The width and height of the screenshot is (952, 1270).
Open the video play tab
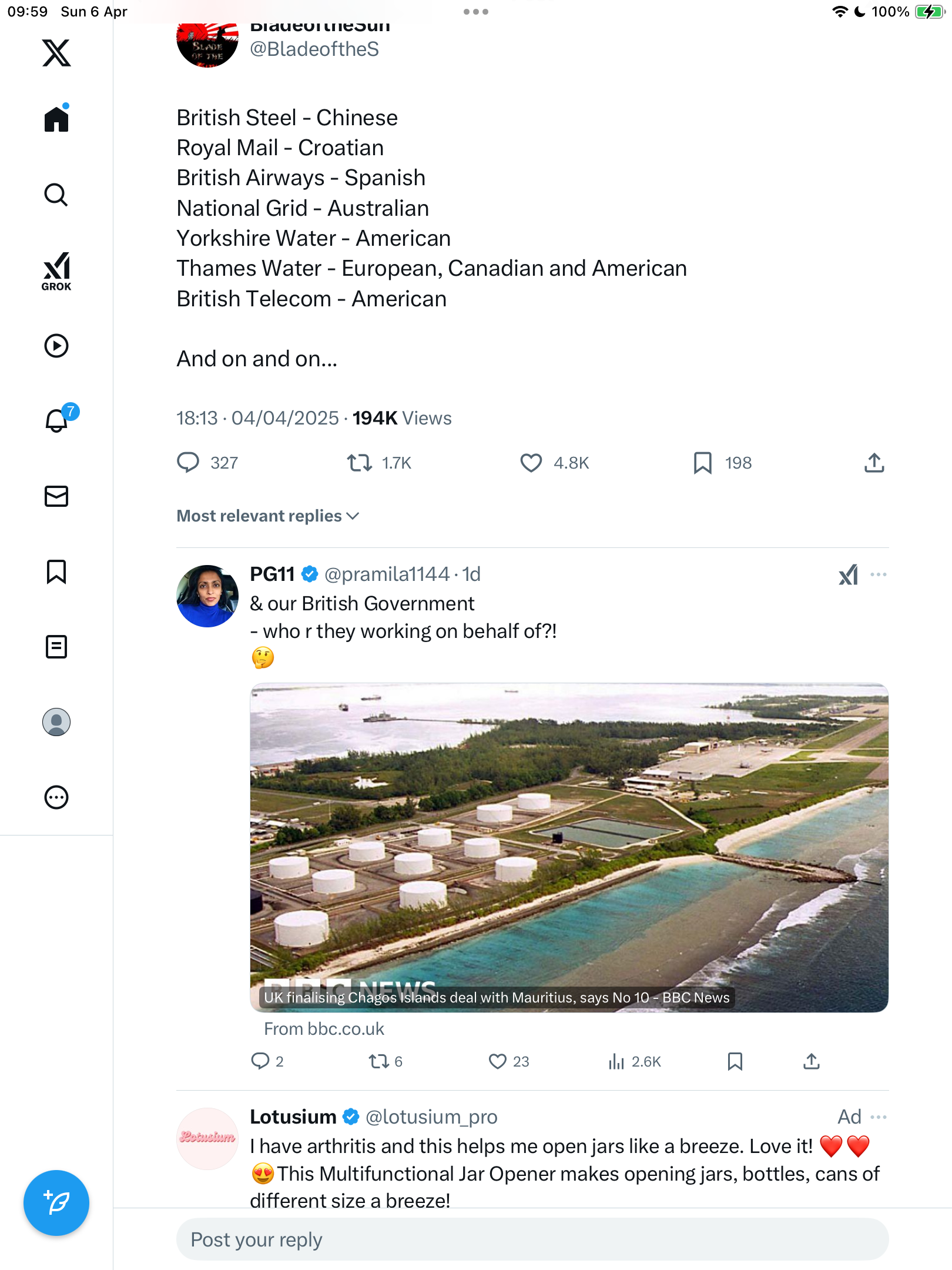click(56, 346)
